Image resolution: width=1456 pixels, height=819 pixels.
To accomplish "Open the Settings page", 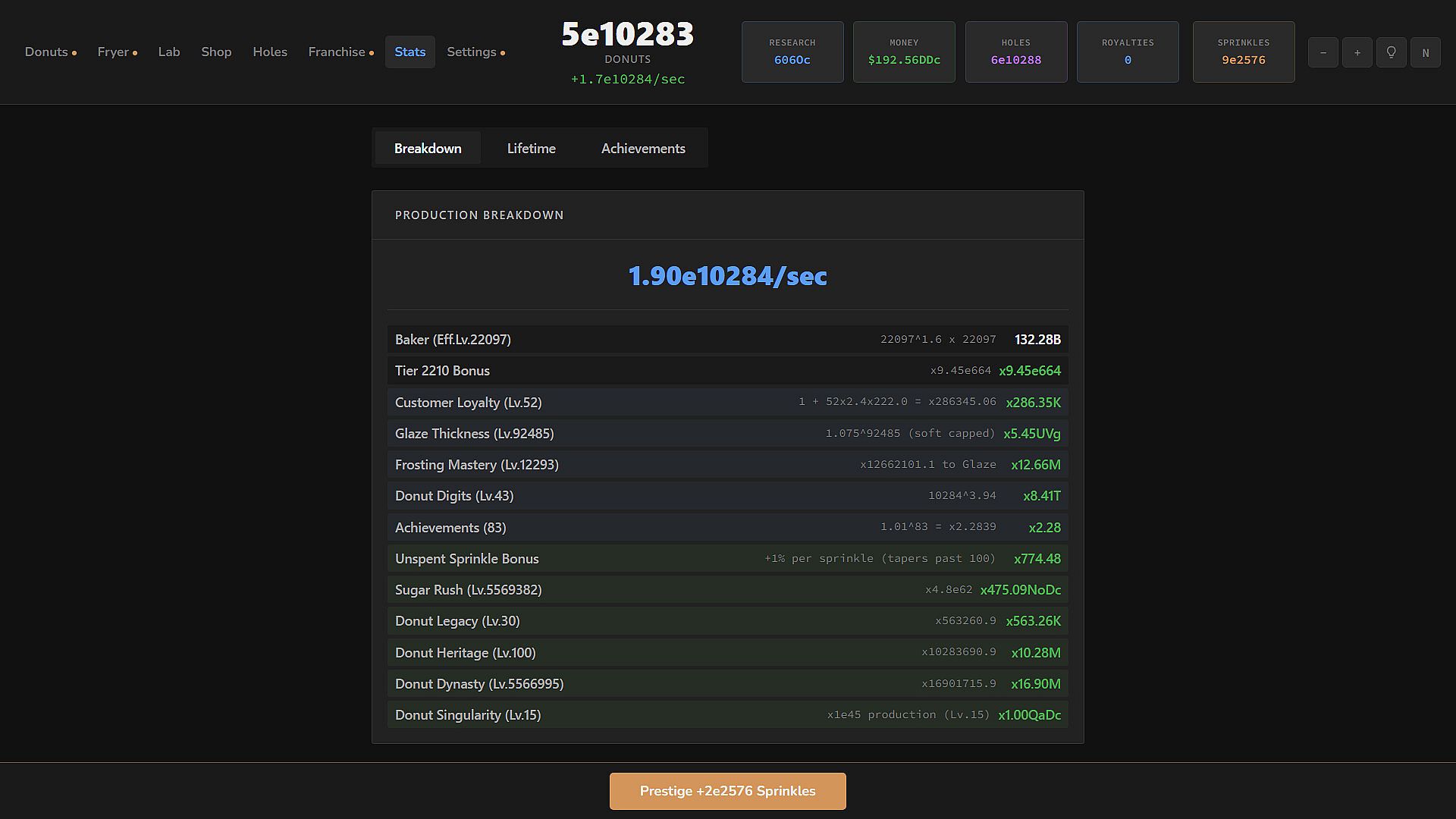I will tap(476, 52).
